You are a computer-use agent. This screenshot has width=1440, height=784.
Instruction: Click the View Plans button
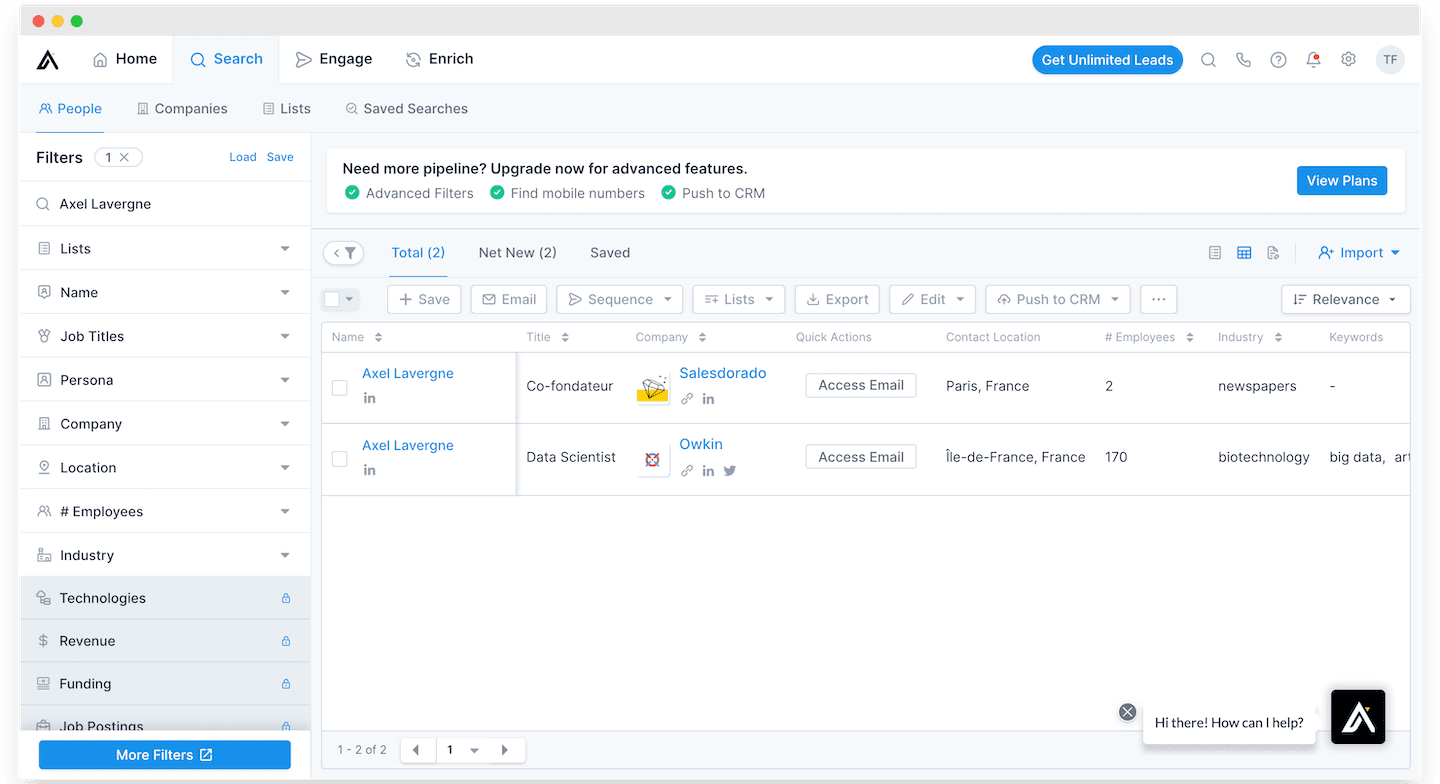pos(1342,181)
